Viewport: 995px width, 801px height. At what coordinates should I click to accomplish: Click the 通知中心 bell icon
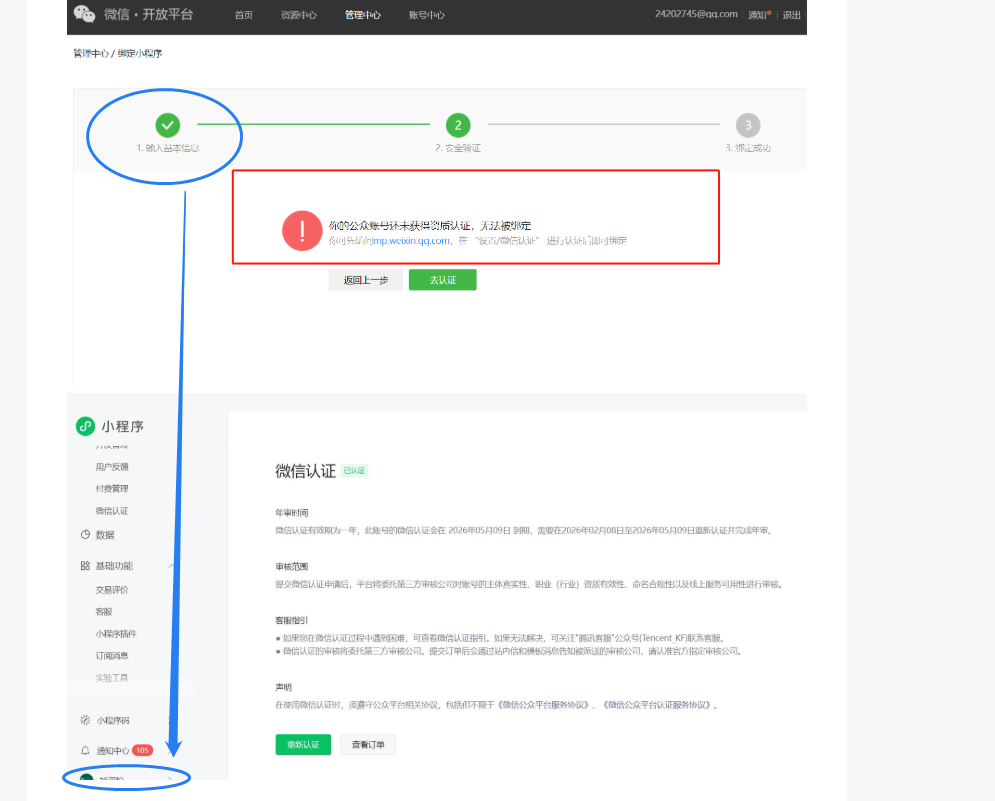[85, 750]
